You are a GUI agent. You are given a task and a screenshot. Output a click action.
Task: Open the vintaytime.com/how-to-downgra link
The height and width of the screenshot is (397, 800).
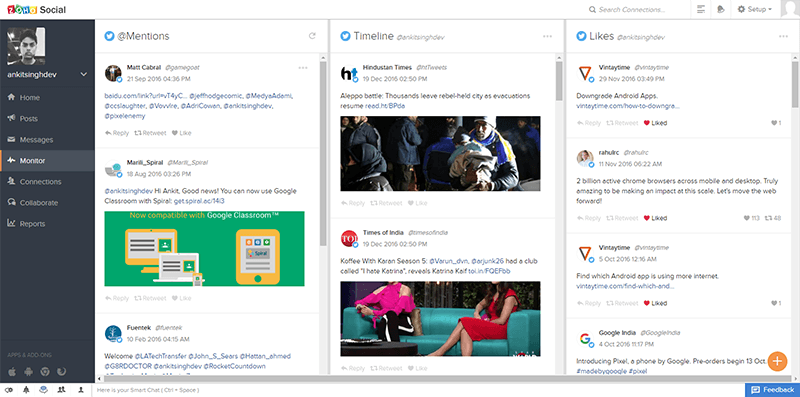coord(628,106)
